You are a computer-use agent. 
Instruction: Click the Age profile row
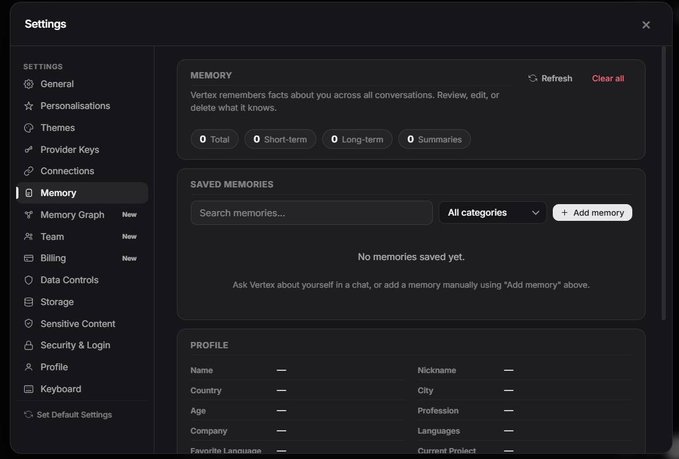tap(297, 411)
